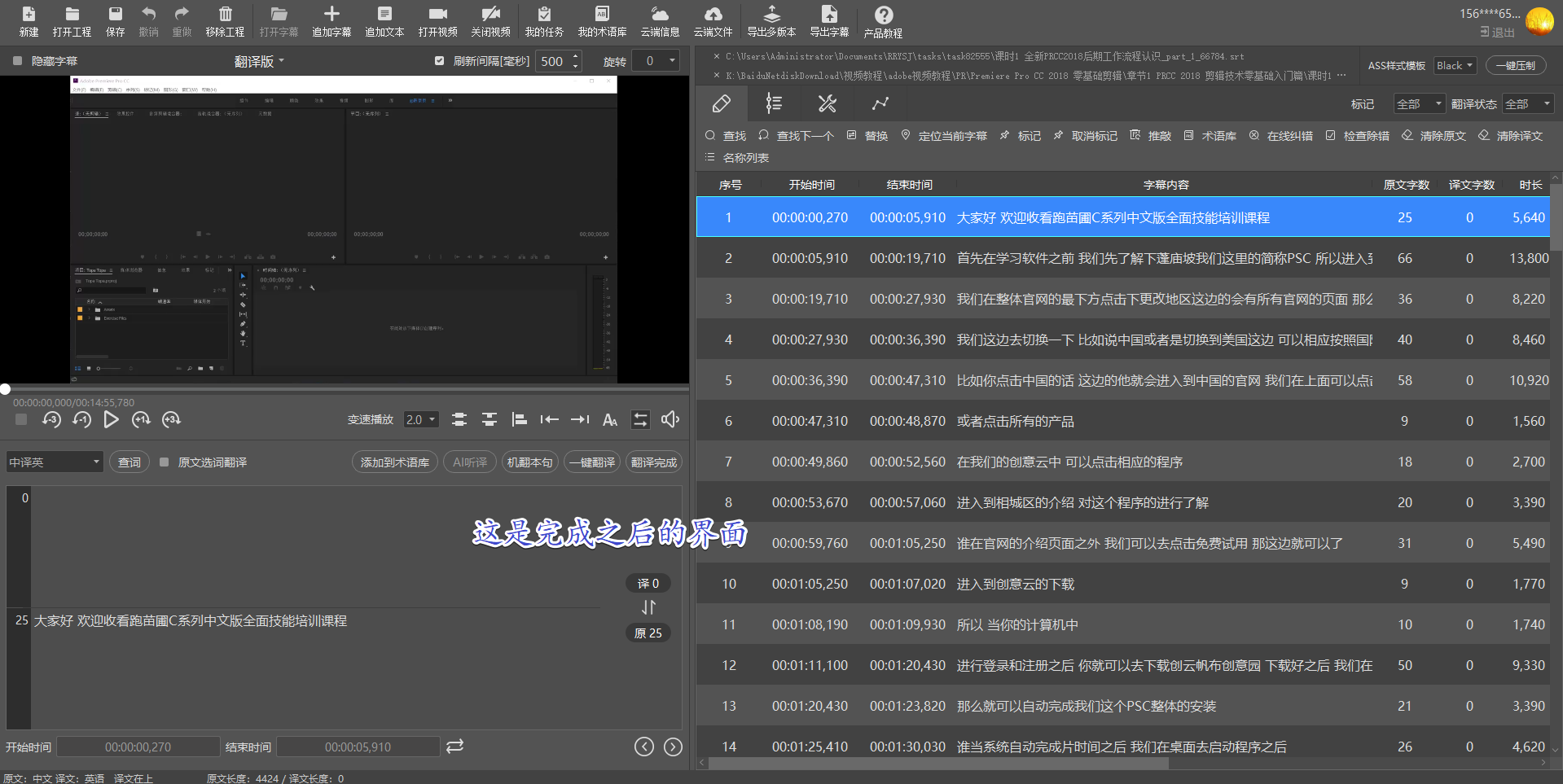Skip forward 3 seconds in player
1563x784 pixels.
(171, 419)
